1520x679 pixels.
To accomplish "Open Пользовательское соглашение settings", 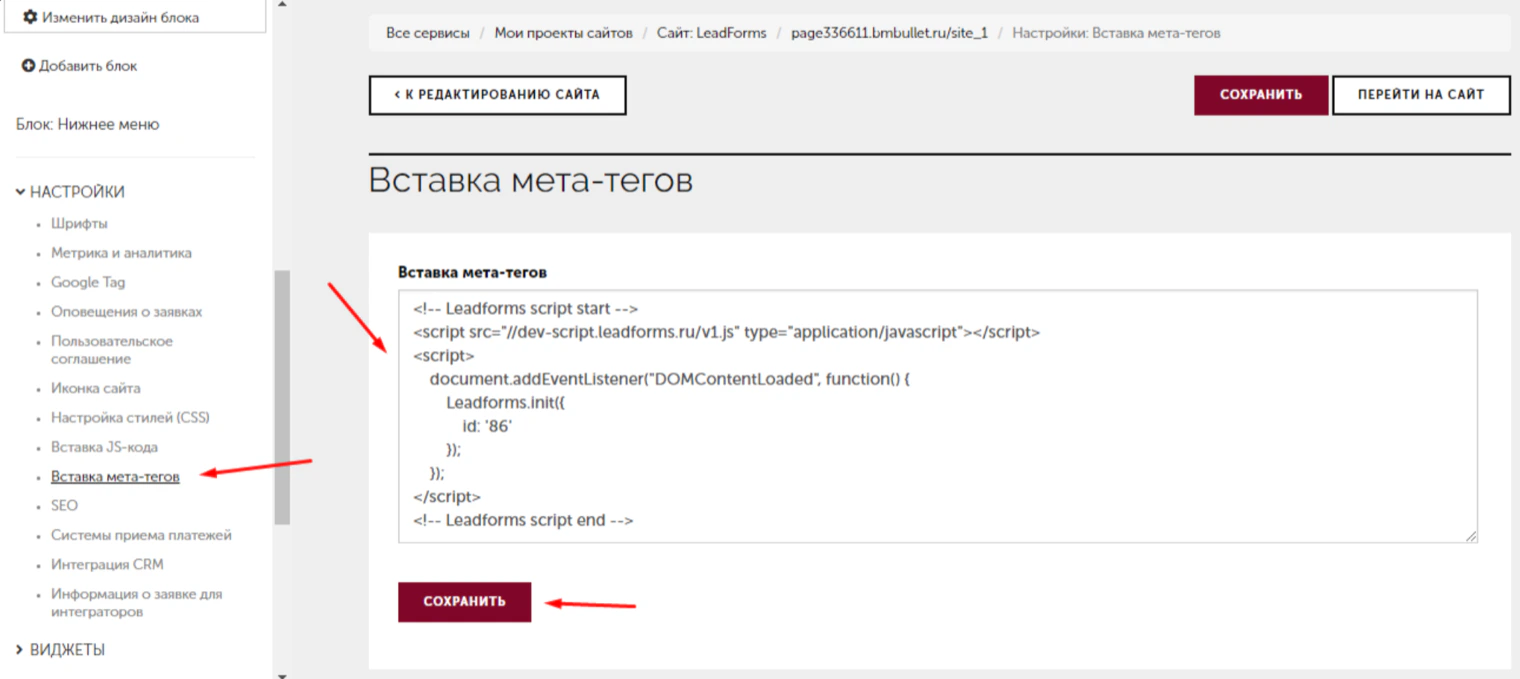I will (112, 350).
